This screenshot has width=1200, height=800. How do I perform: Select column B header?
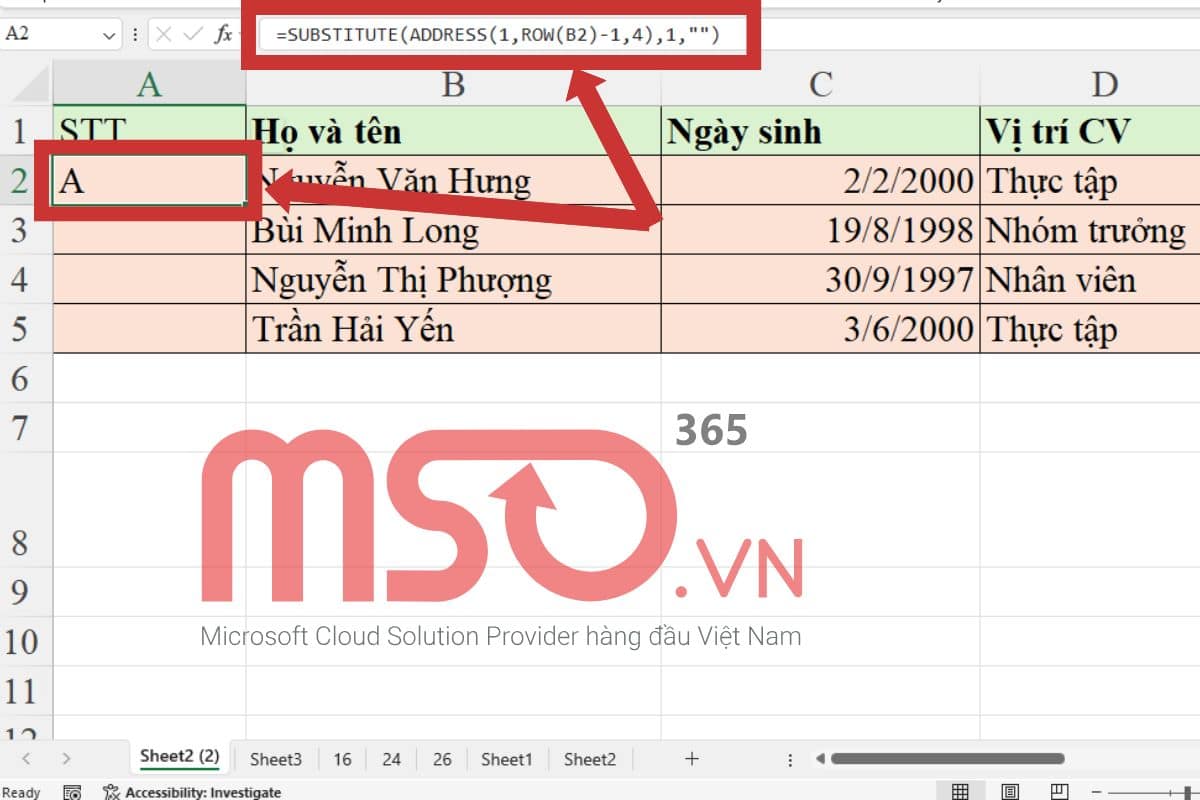453,84
